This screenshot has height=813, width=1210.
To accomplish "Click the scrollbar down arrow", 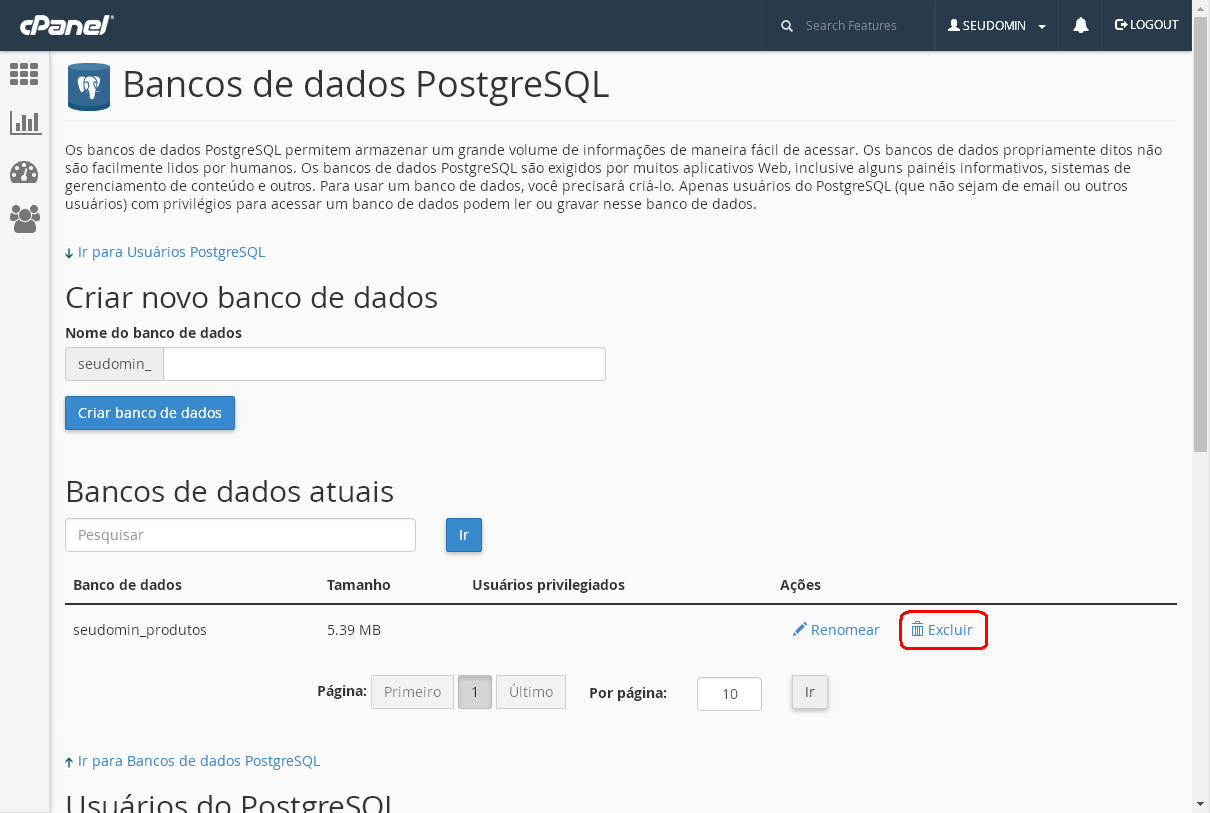I will pos(1201,804).
